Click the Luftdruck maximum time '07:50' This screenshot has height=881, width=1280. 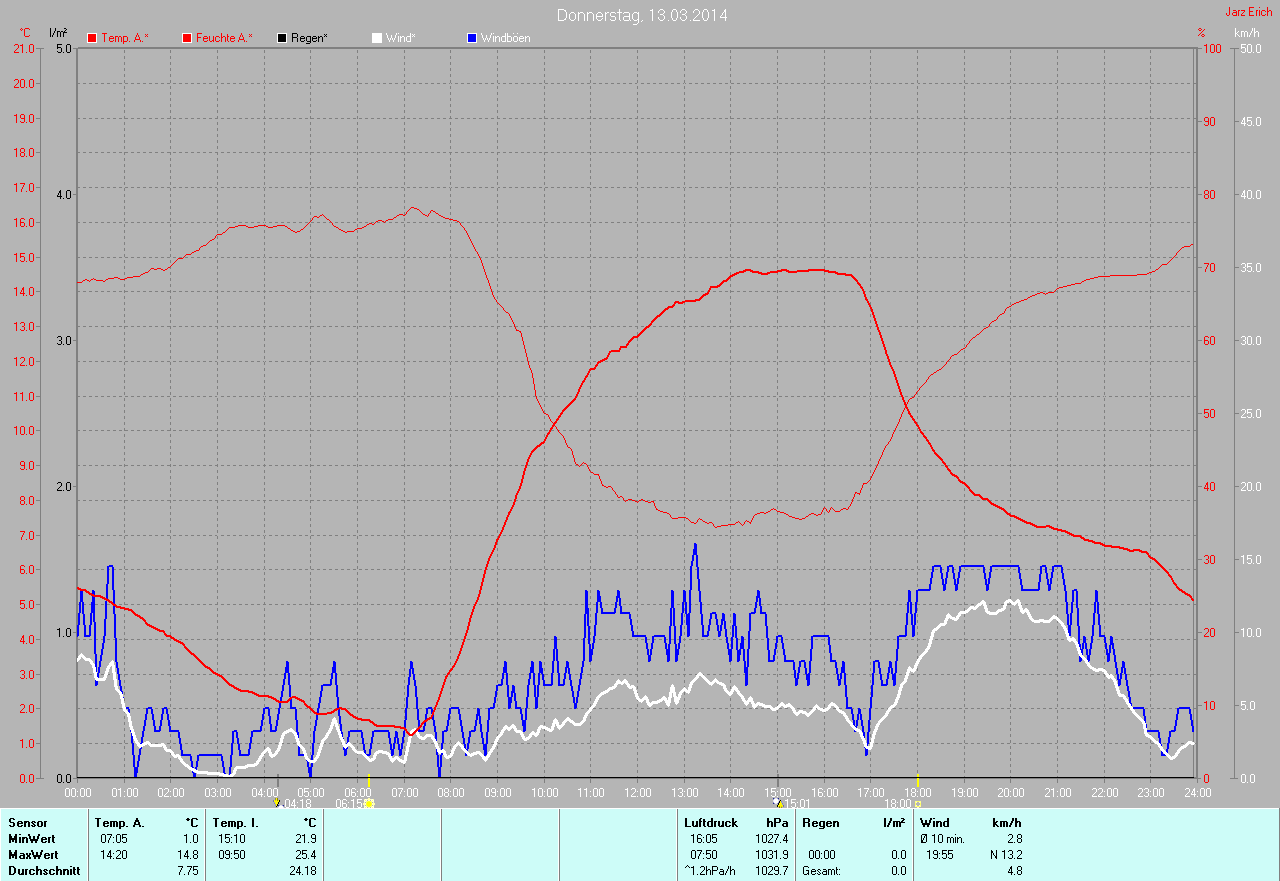704,855
